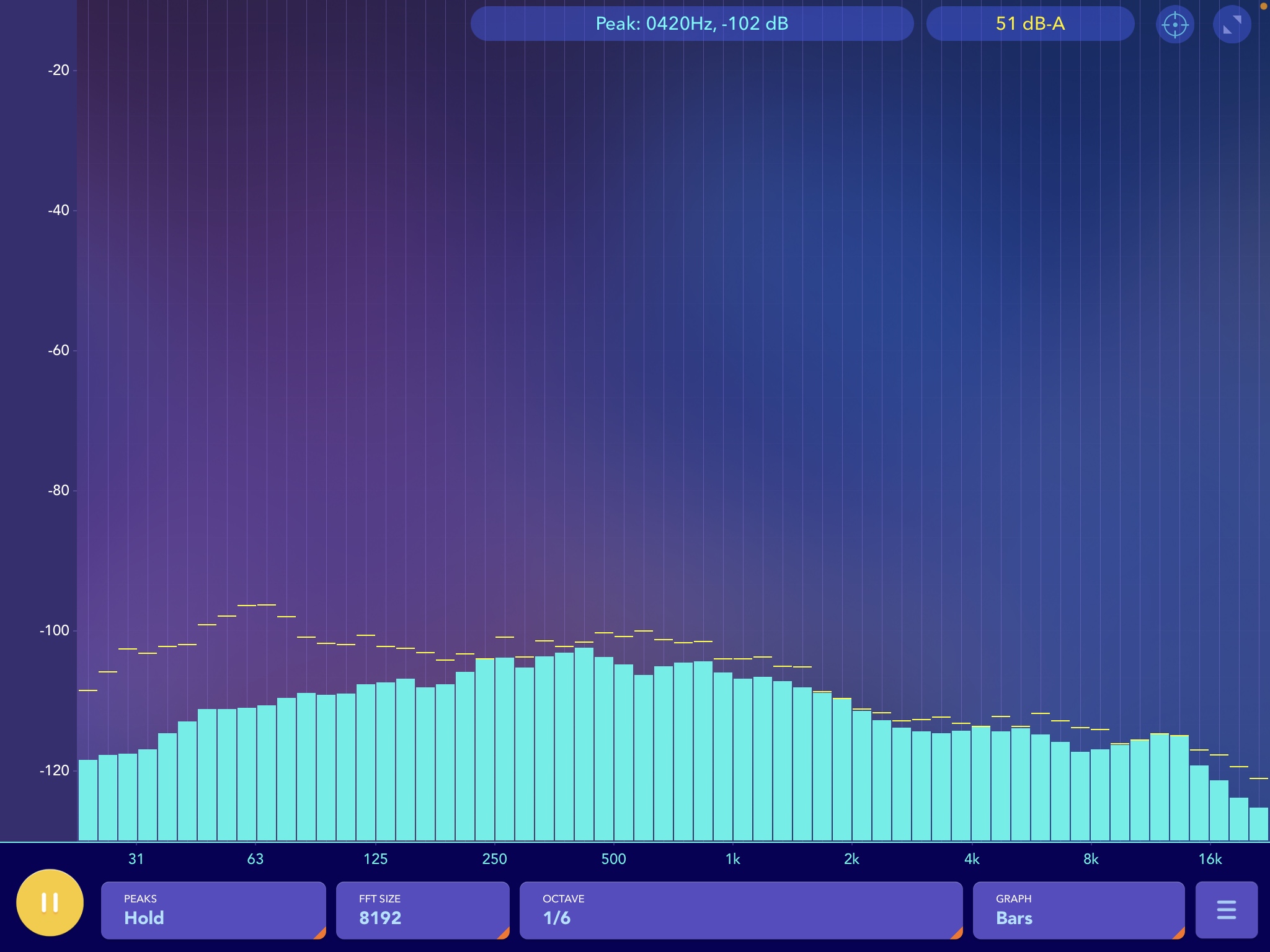Screen dimensions: 1270x952
Task: Select the 4k frequency axis label
Action: [x=972, y=859]
